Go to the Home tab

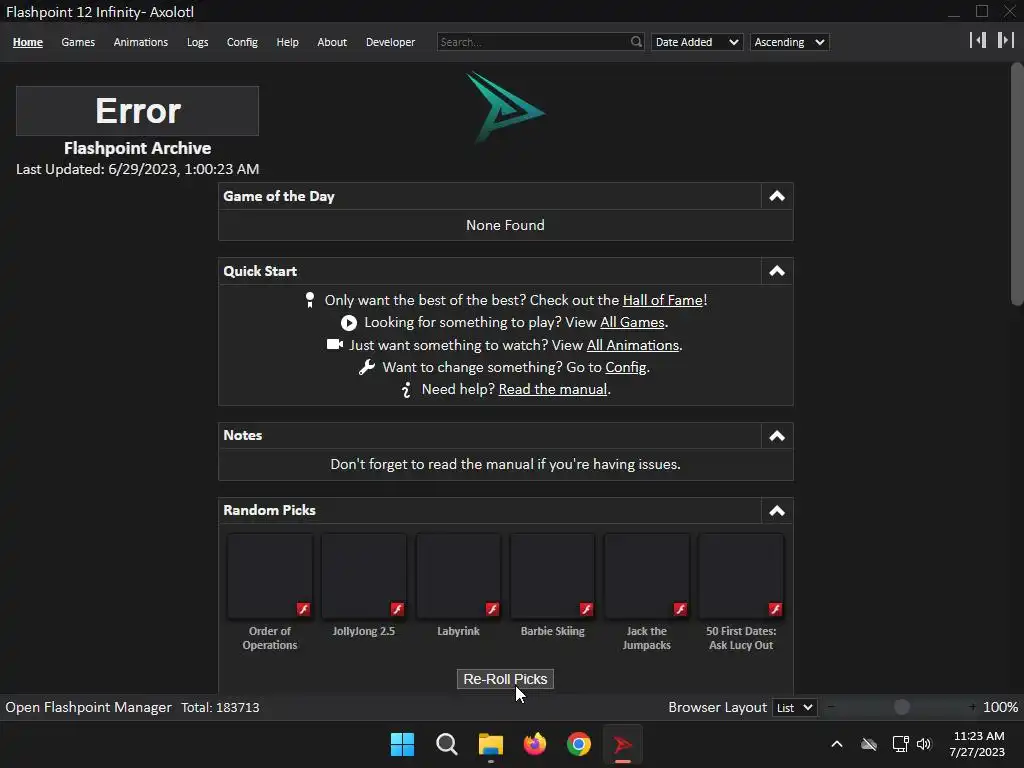27,42
